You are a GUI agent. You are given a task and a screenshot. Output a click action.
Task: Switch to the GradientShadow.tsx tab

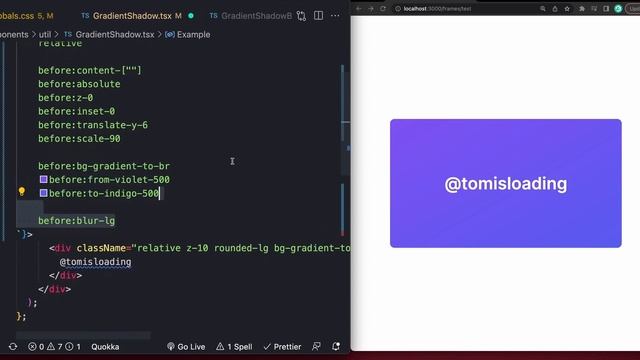[132, 16]
